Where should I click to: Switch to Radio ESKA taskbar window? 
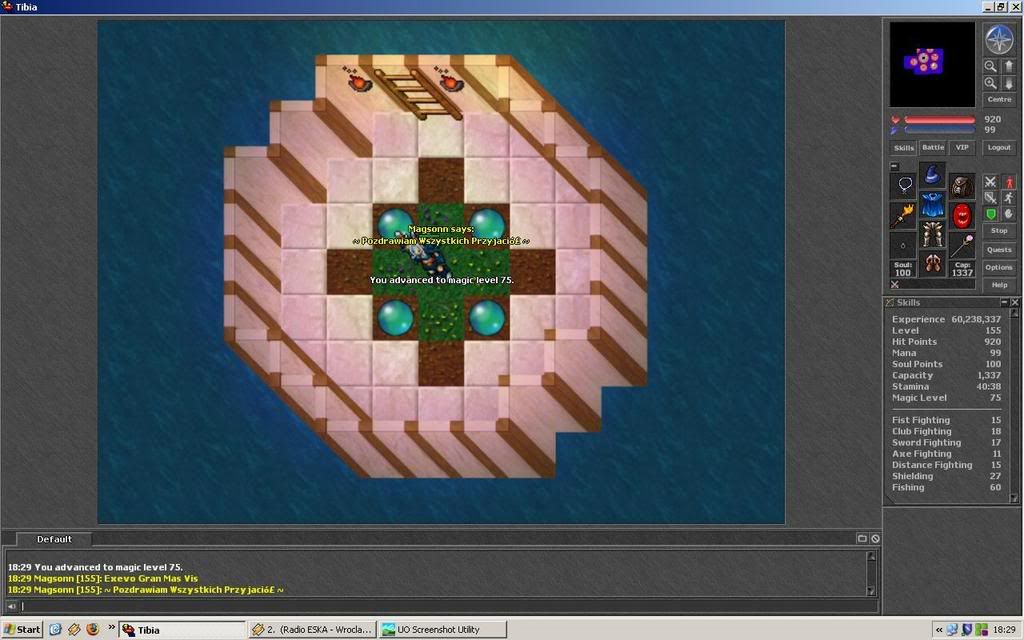tap(313, 630)
